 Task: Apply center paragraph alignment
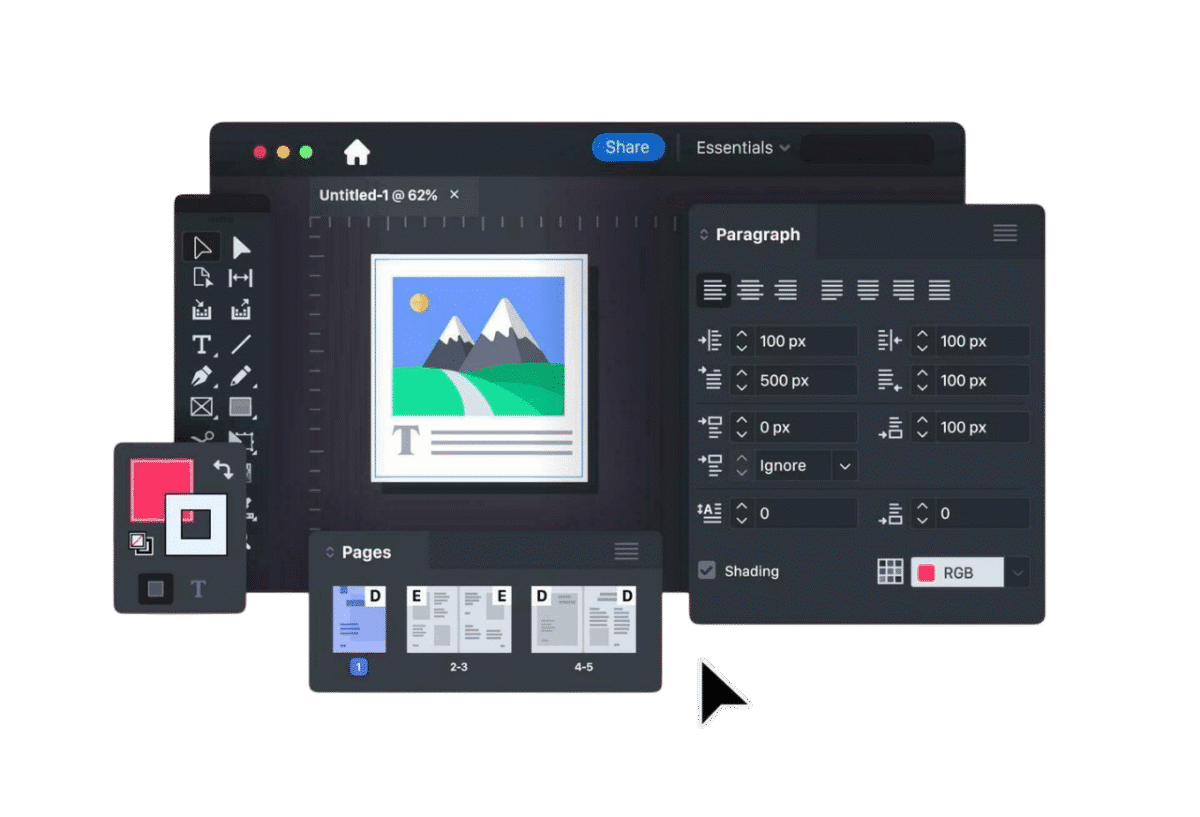click(750, 290)
